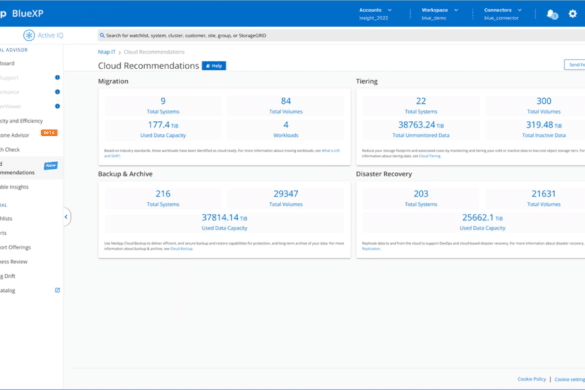585x390 pixels.
Task: Open Support Offerings in the sidebar
Action: point(16,247)
